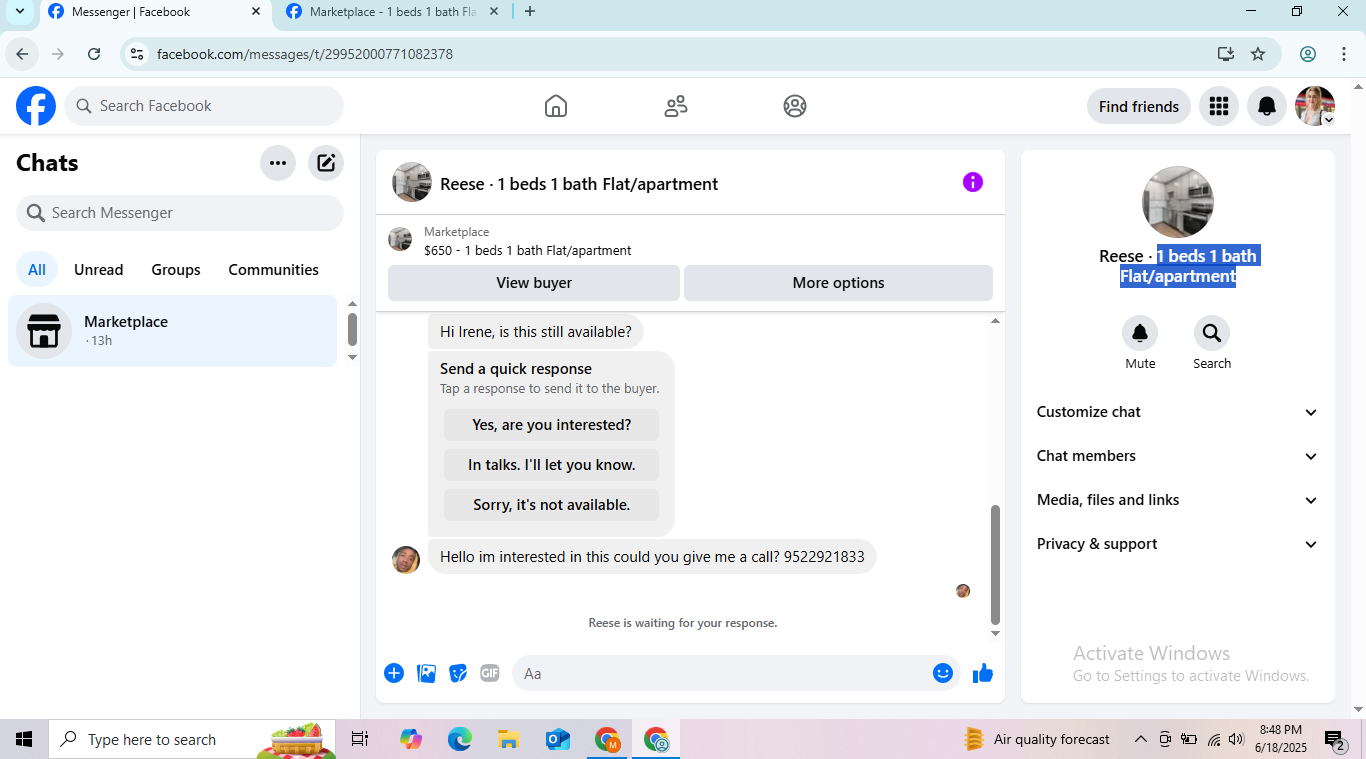Select the All chats filter
This screenshot has height=759, width=1366.
click(37, 270)
